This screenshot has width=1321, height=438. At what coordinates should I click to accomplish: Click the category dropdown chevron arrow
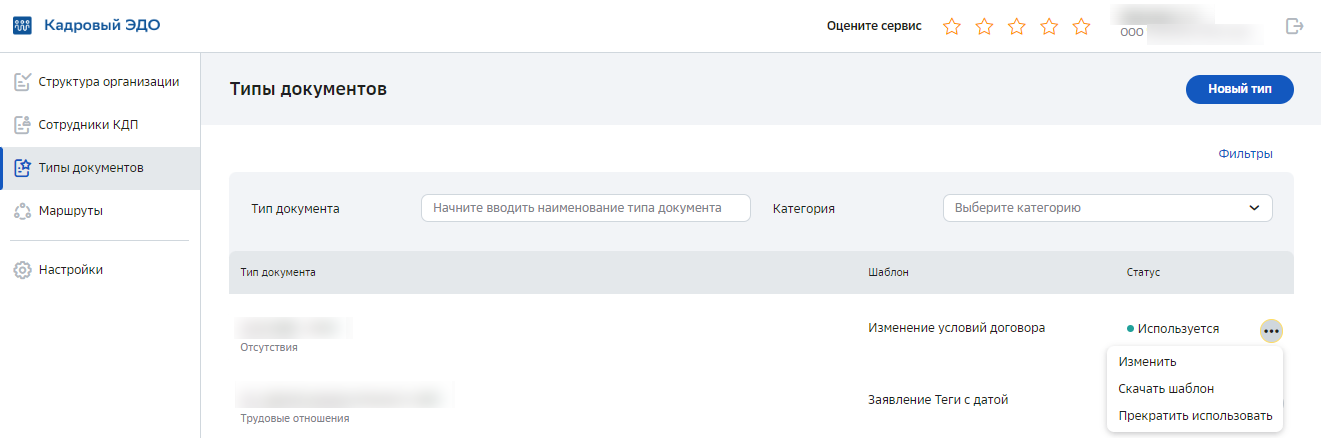coord(1254,208)
